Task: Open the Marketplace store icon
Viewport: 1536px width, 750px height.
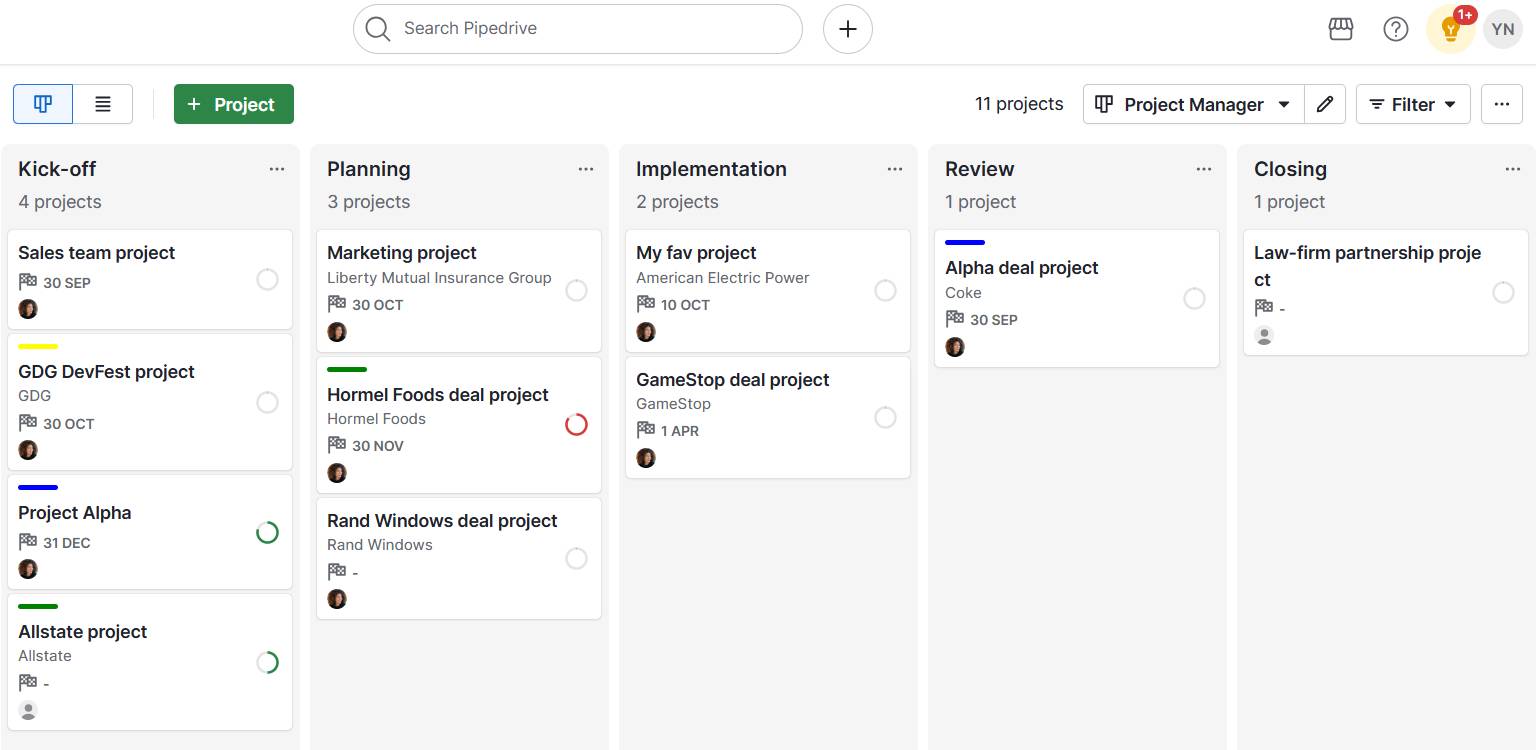Action: (1340, 29)
